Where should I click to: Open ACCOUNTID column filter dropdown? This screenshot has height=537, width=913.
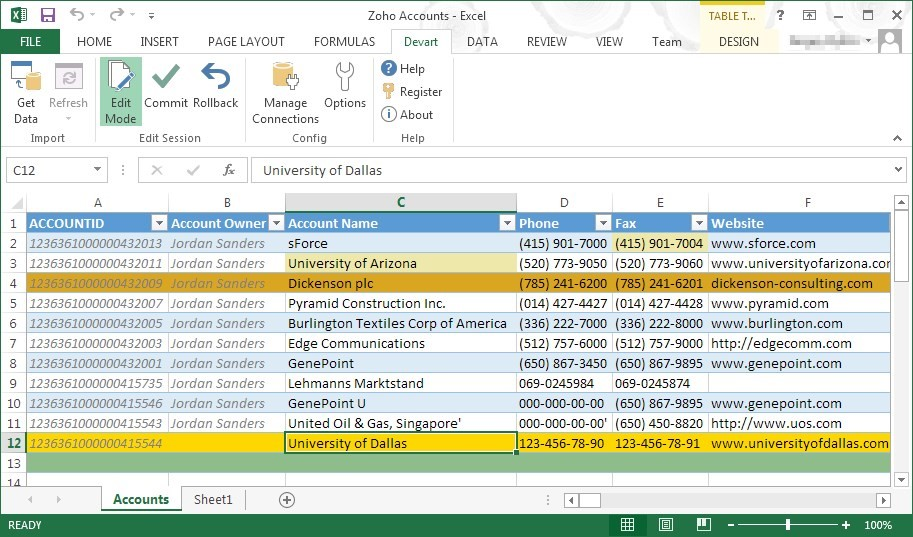coord(159,223)
